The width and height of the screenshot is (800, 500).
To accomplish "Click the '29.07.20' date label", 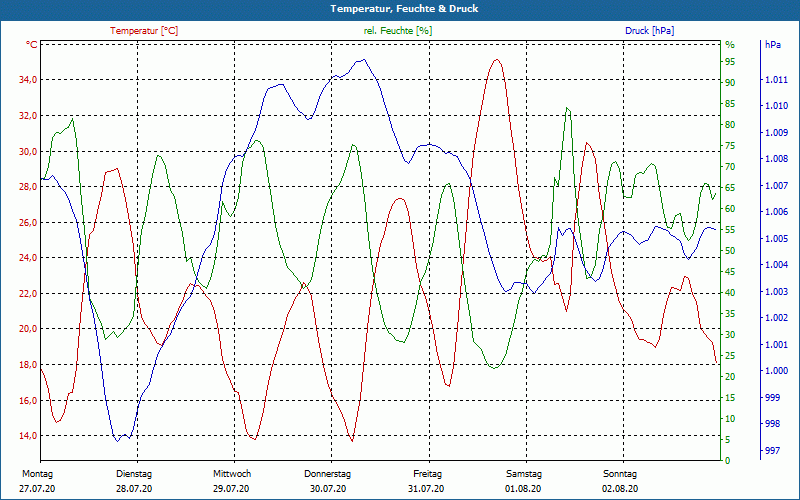I will point(231,488).
